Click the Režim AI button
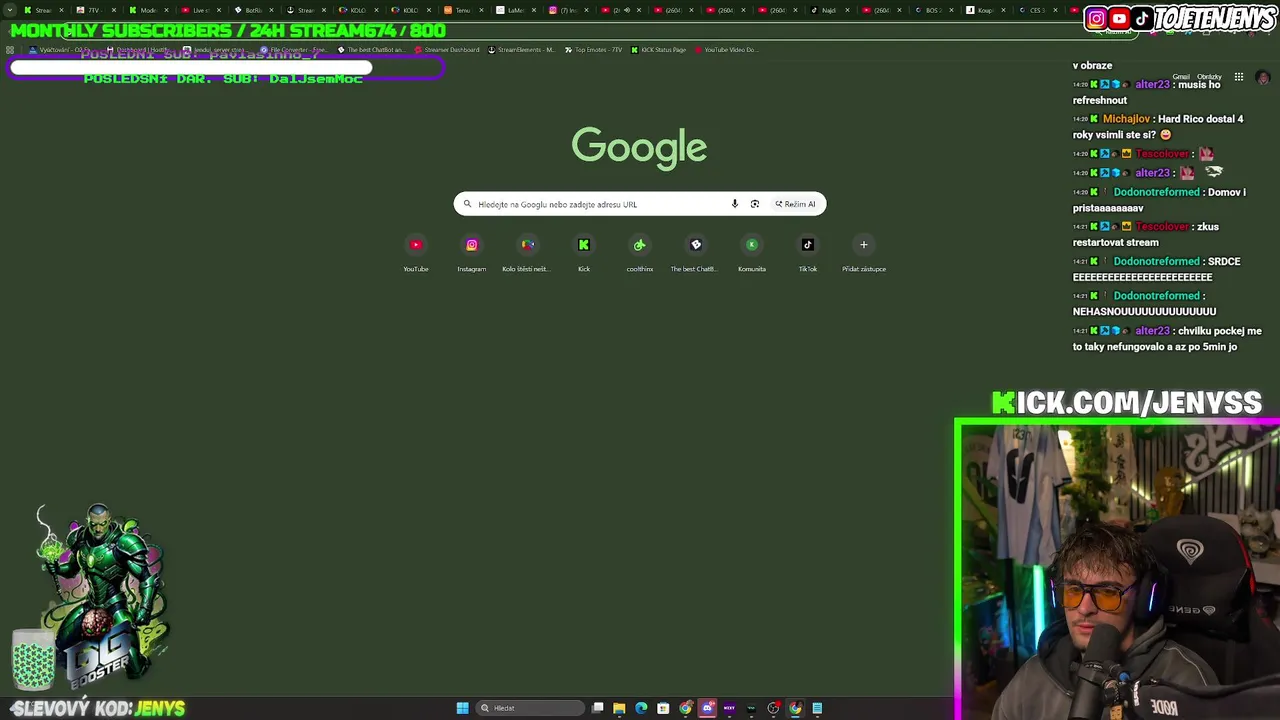This screenshot has height=720, width=1280. point(796,204)
